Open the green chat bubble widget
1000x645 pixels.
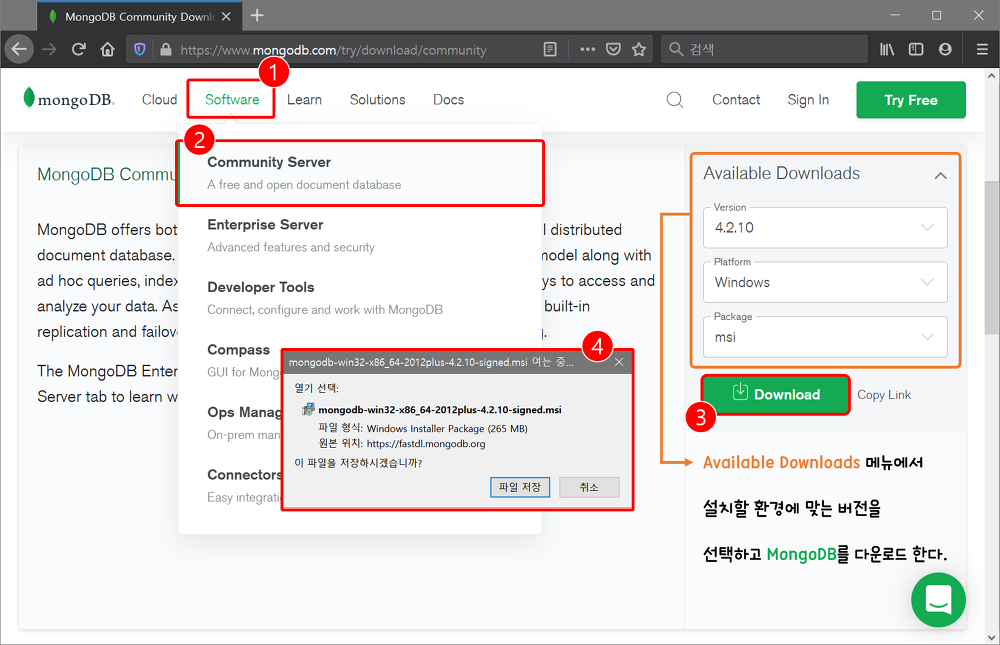click(938, 600)
